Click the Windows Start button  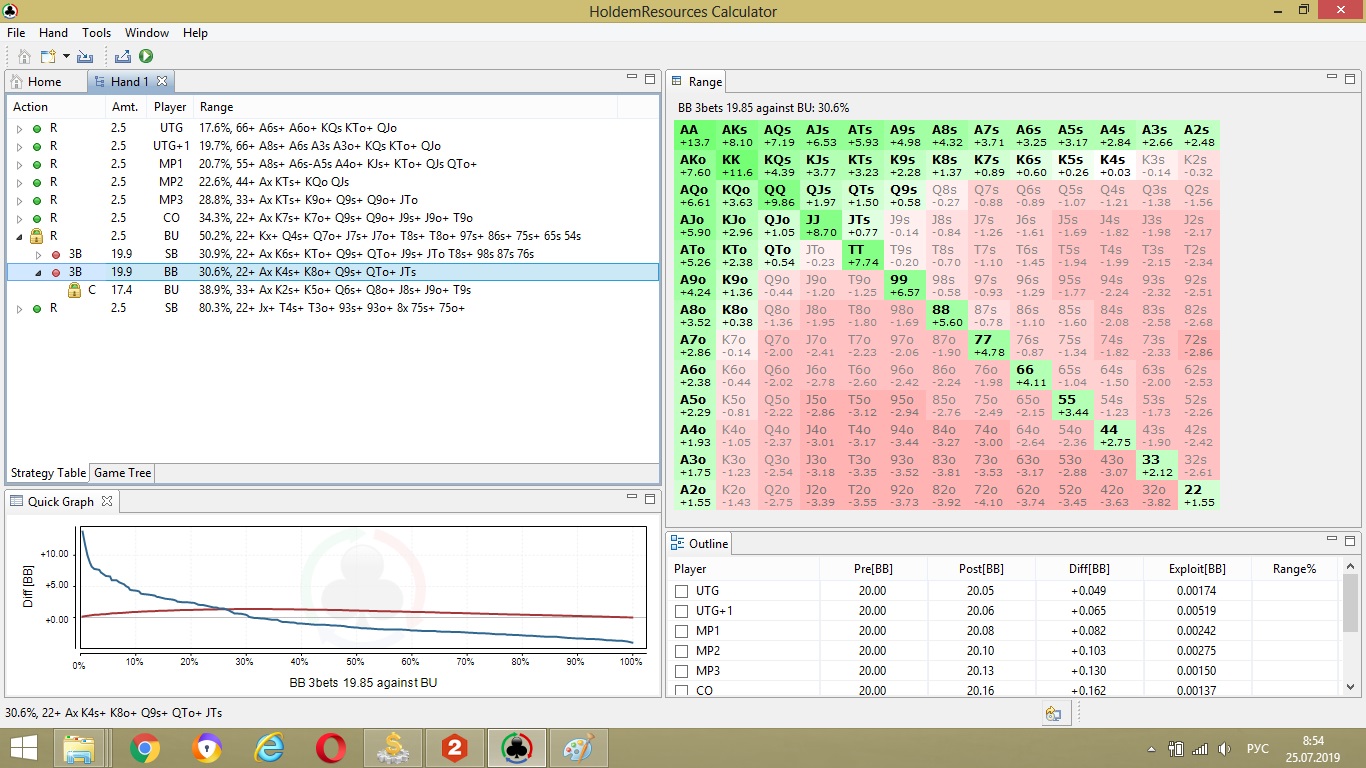[x=24, y=748]
